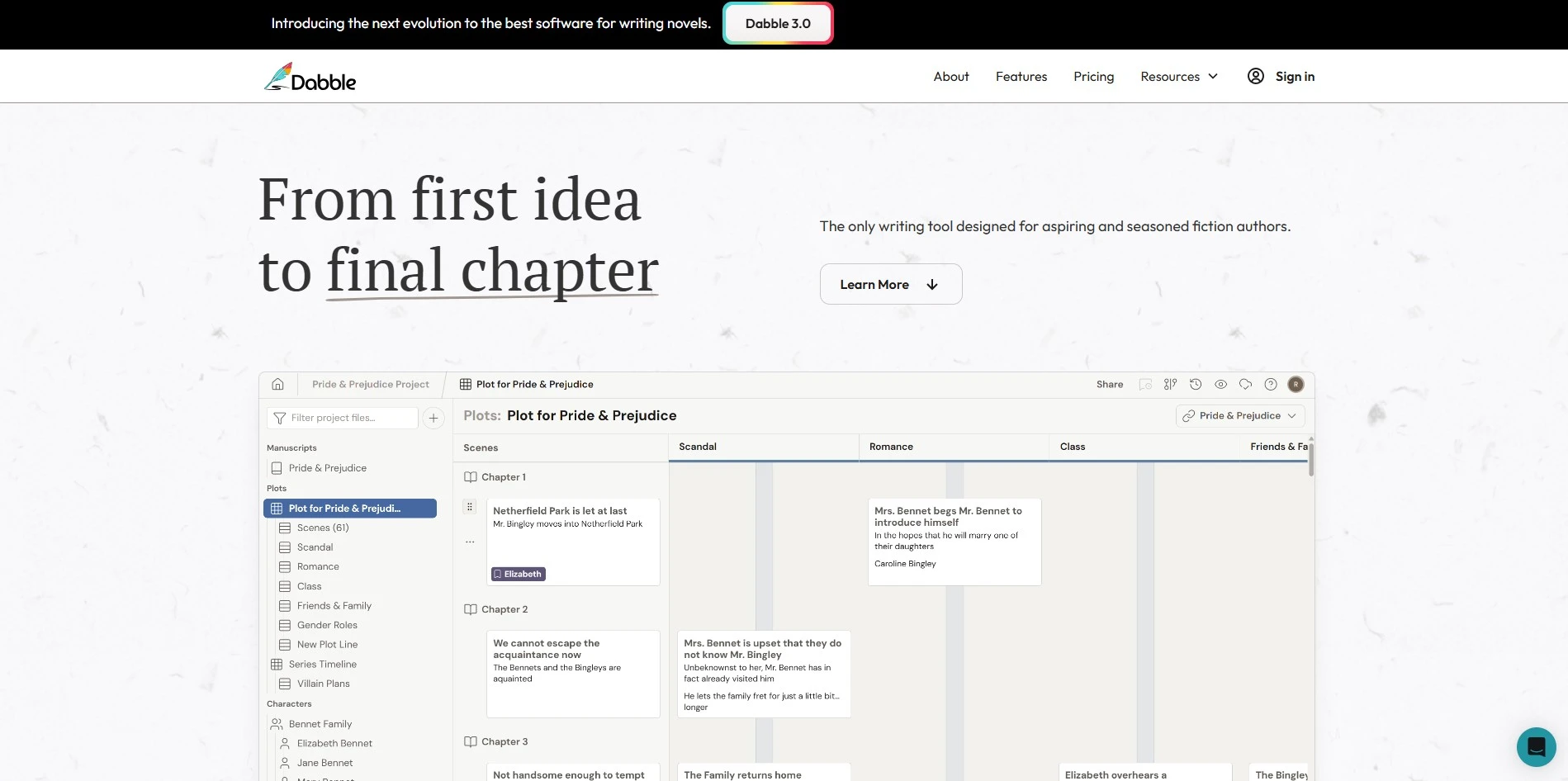The width and height of the screenshot is (1568, 781).
Task: Click the home icon in project tab bar
Action: [x=278, y=384]
